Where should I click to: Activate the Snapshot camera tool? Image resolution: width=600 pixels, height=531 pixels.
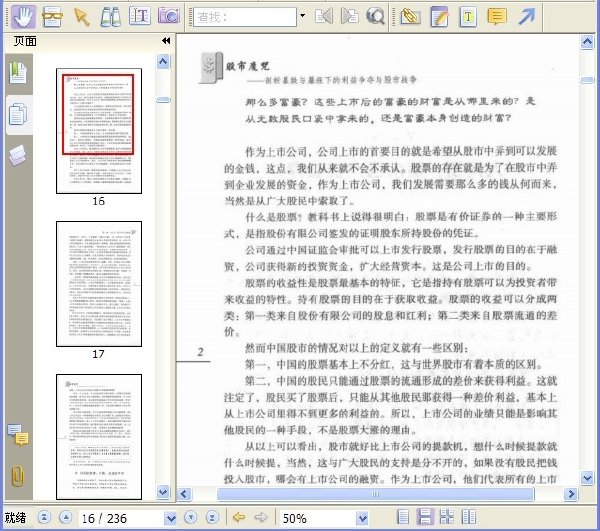(x=169, y=16)
